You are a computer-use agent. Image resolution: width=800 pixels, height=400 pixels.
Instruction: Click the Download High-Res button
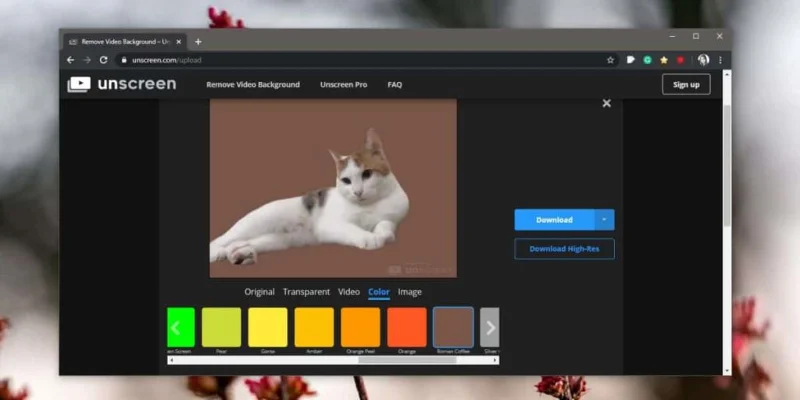pos(564,249)
